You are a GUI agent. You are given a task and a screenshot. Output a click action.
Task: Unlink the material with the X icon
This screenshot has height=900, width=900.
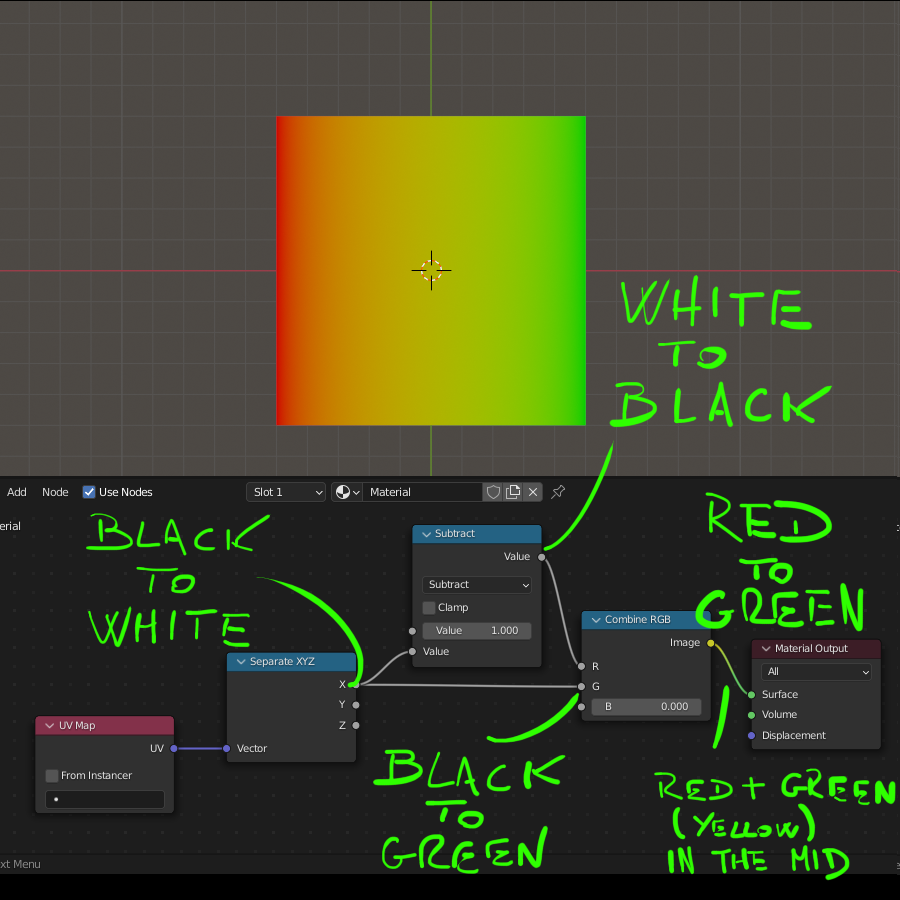[x=533, y=492]
